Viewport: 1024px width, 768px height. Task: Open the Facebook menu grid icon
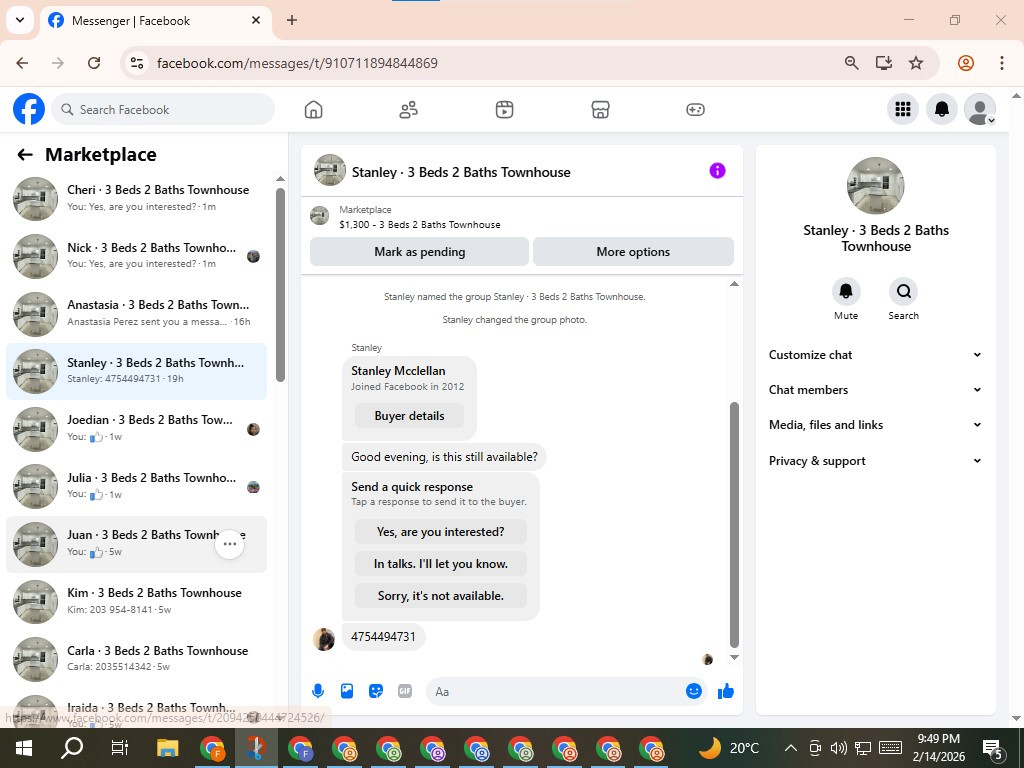tap(903, 109)
